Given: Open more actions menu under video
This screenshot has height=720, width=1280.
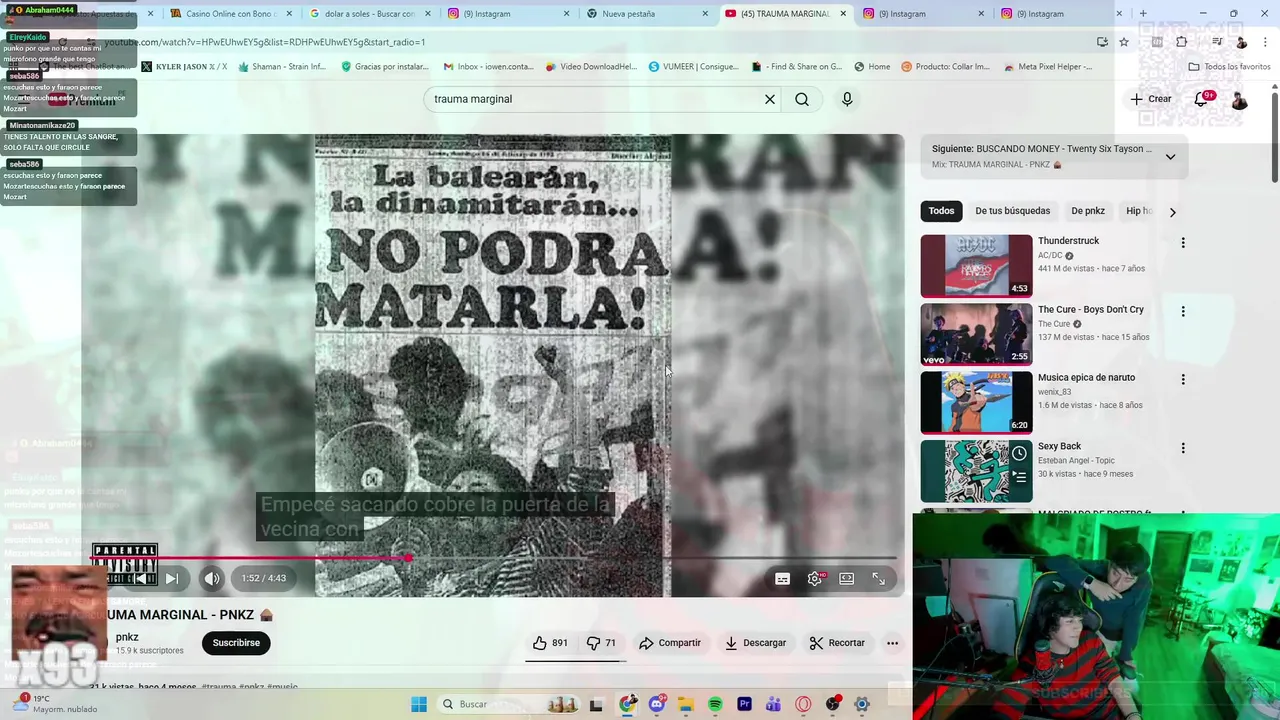Looking at the screenshot, I should [892, 643].
